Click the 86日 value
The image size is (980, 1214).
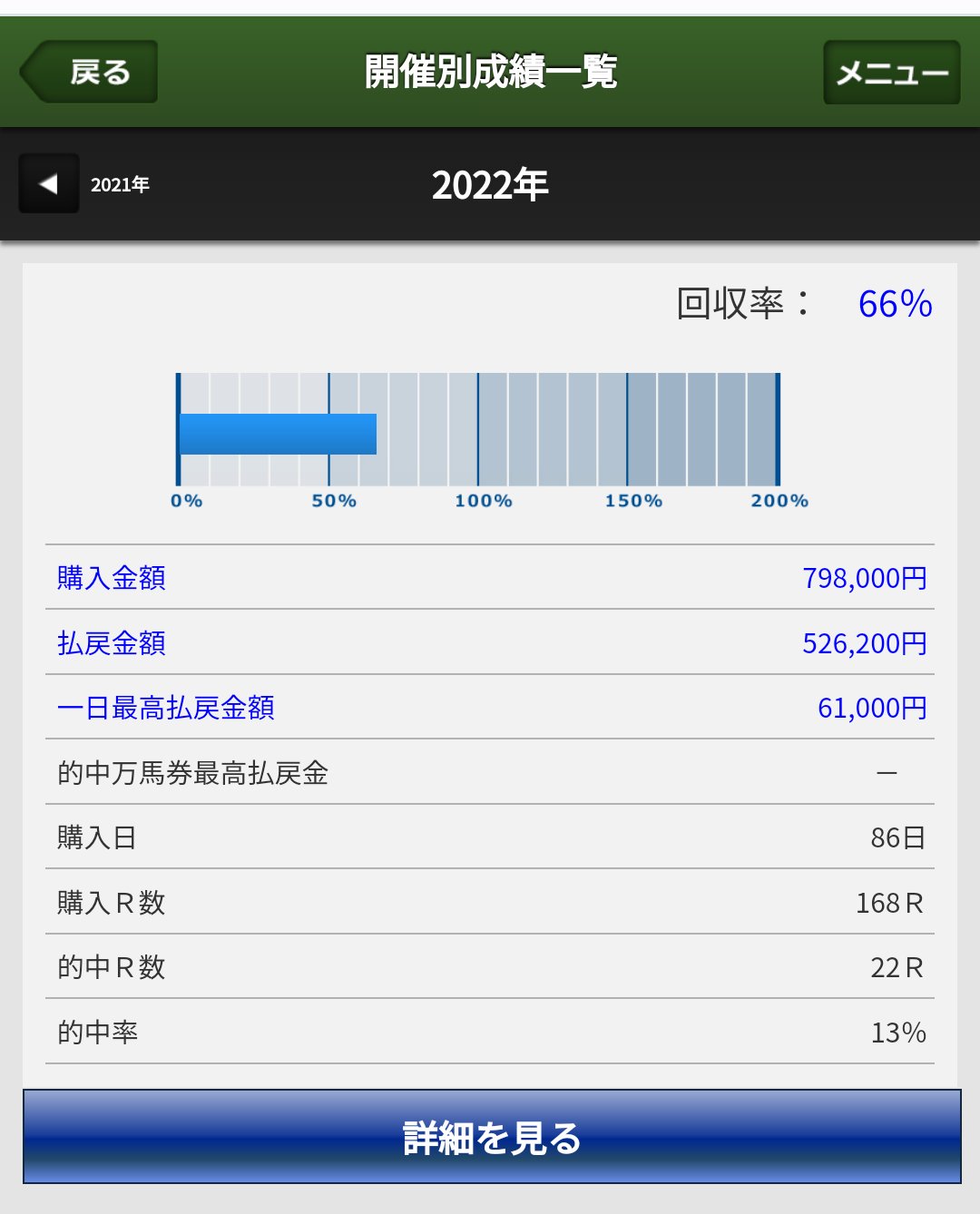click(x=898, y=837)
